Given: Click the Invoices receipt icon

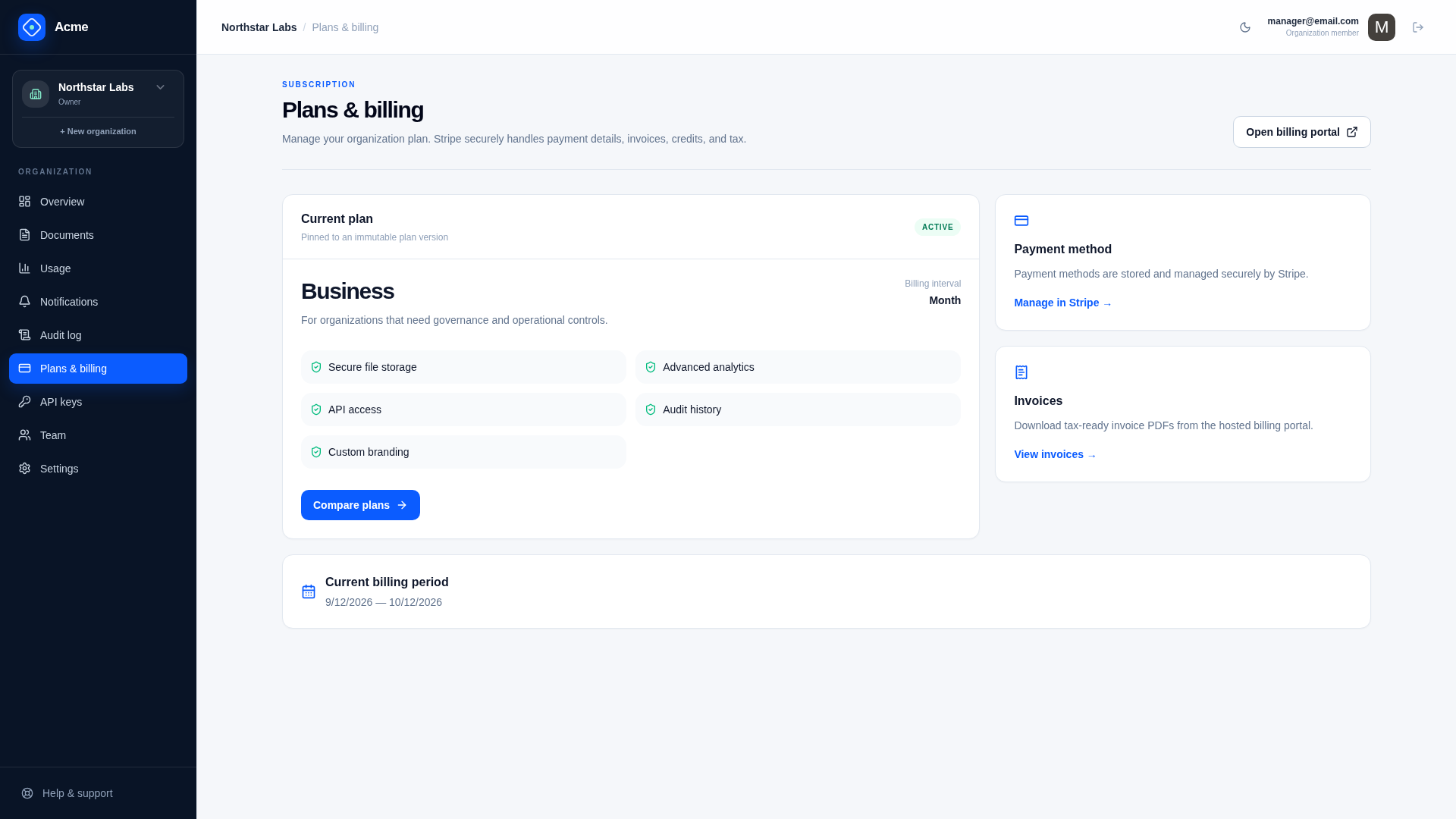Looking at the screenshot, I should [x=1021, y=372].
